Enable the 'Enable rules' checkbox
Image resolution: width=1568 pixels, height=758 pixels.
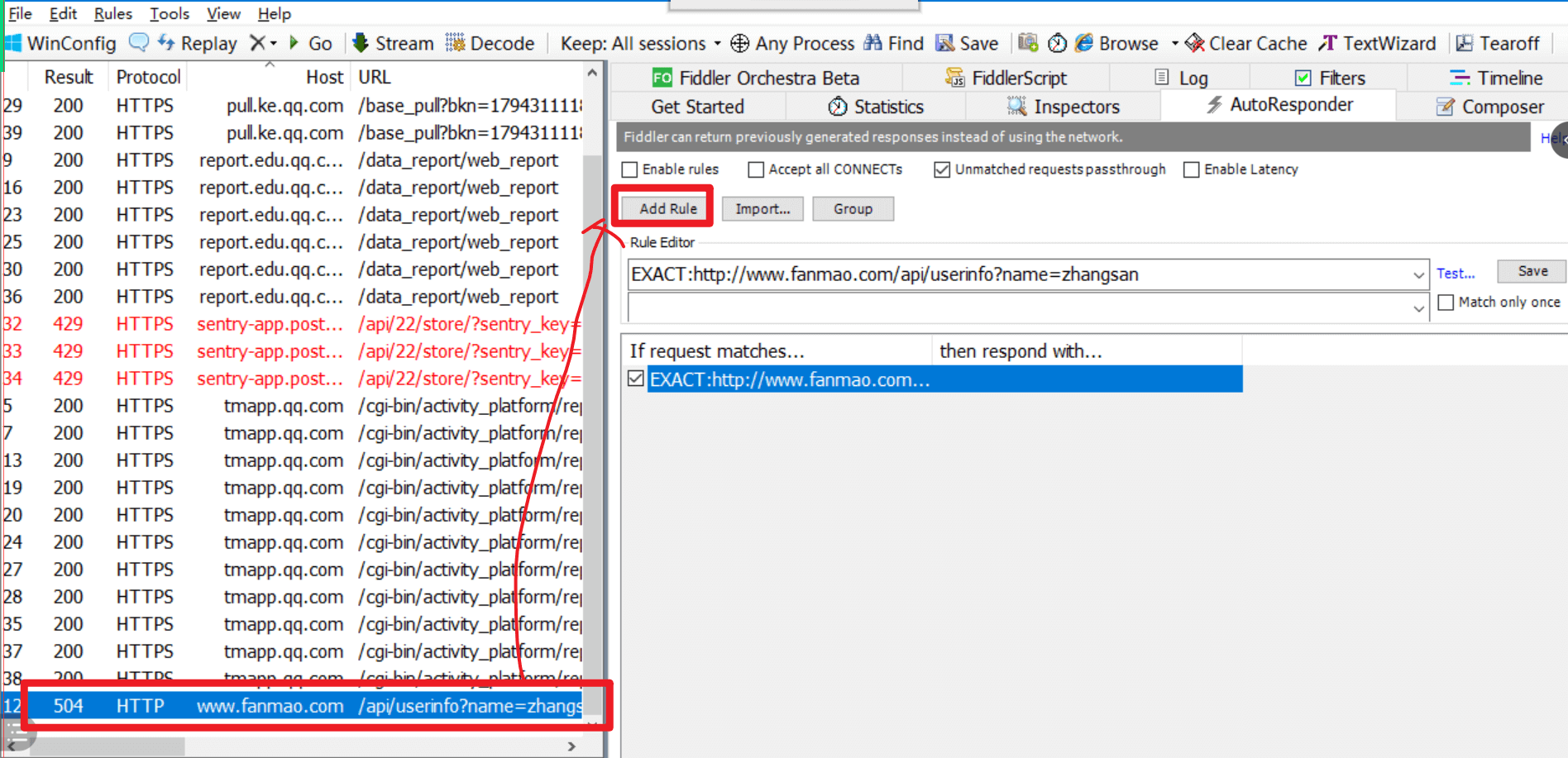click(x=630, y=169)
